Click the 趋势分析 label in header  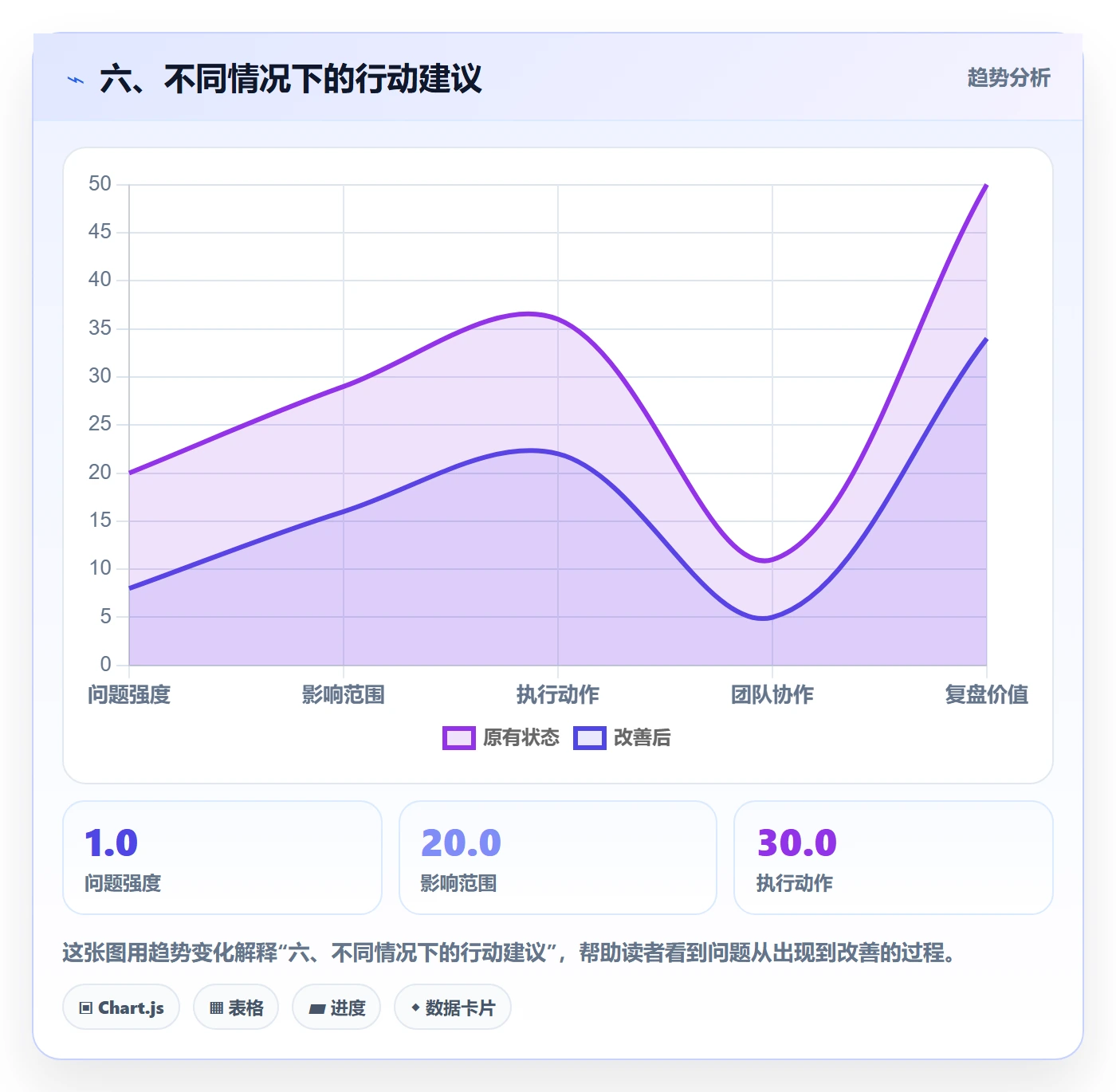tap(1008, 78)
